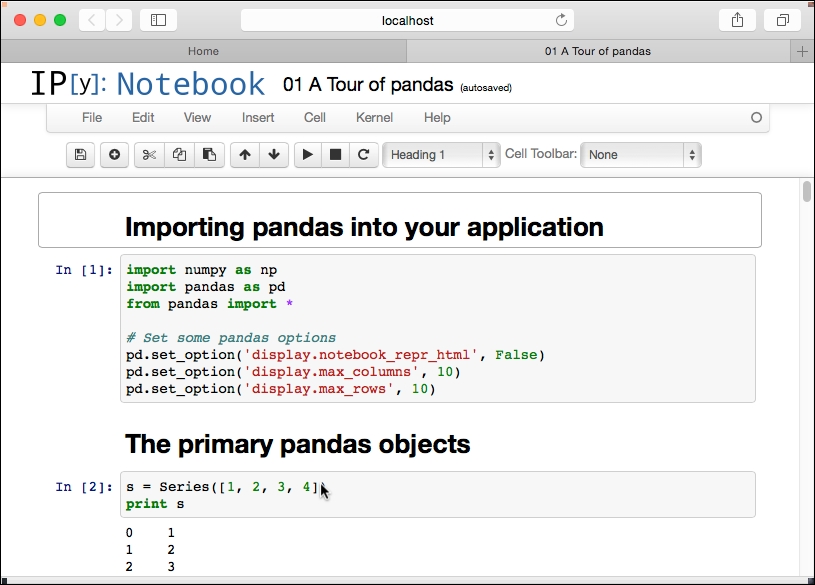Click the 'display.max_columns' string in code
This screenshot has width=815, height=585.
[331, 372]
